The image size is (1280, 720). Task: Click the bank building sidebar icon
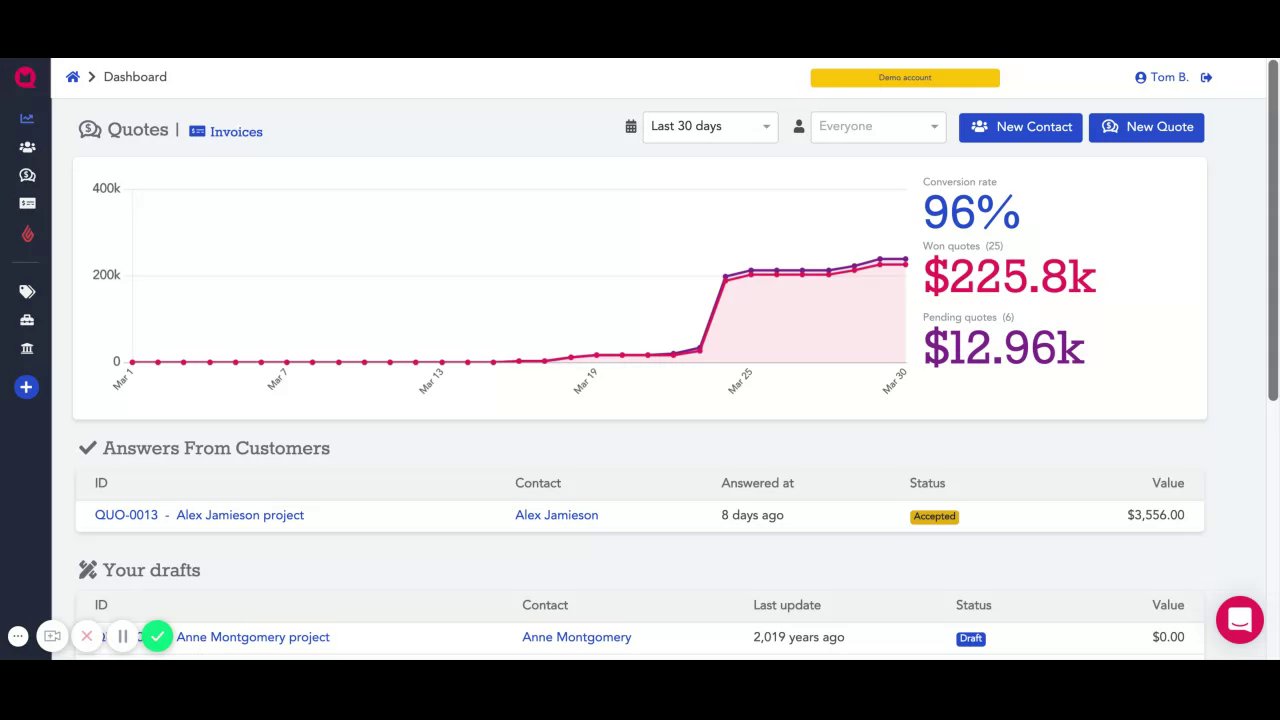27,348
